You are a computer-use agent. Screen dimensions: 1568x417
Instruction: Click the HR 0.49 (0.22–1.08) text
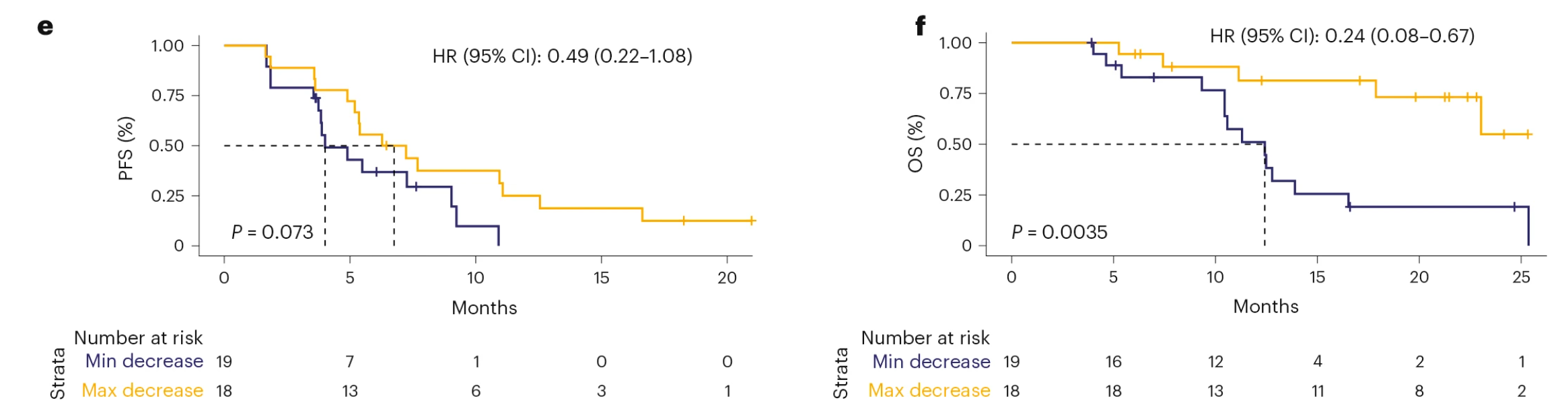[x=562, y=56]
